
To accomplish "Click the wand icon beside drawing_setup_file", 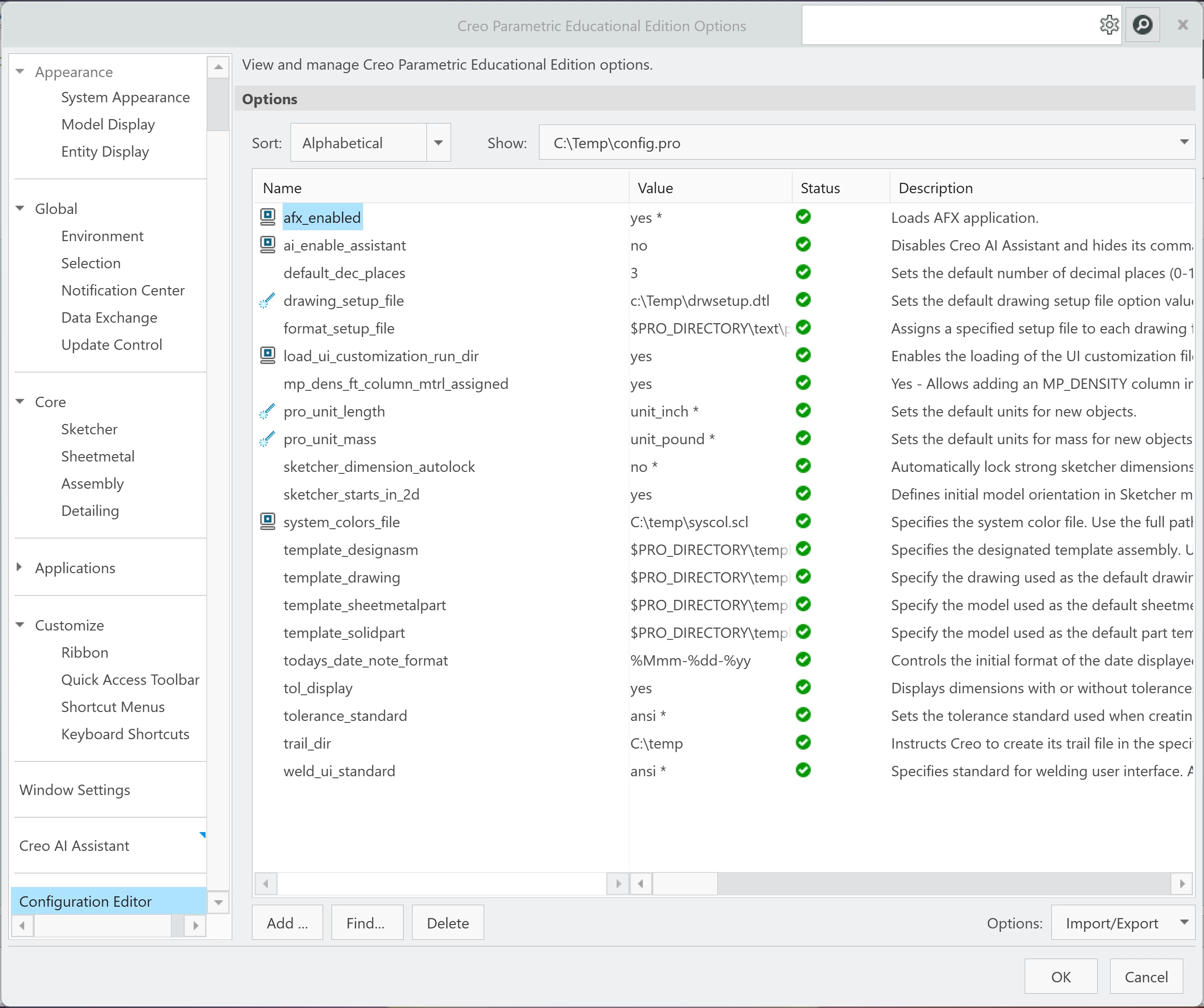I will [267, 300].
